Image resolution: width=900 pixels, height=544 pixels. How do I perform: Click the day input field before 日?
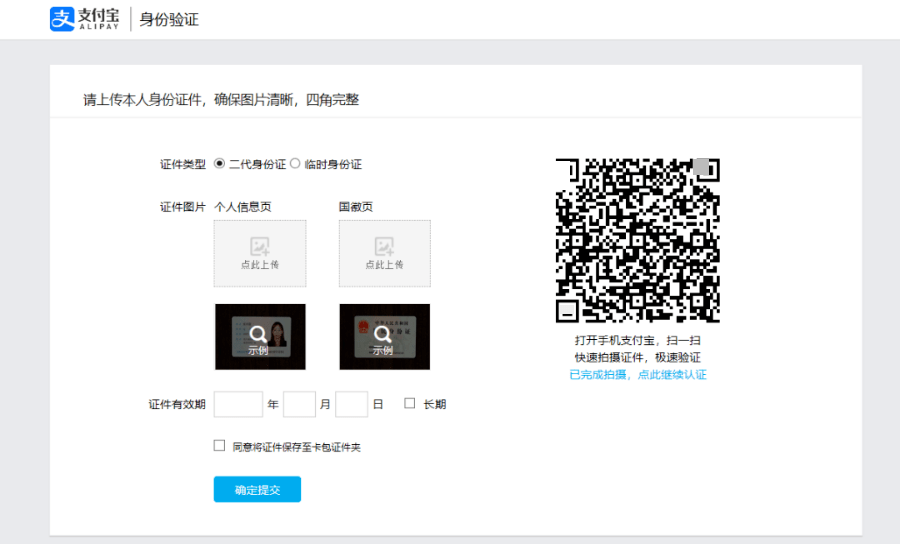tap(351, 404)
